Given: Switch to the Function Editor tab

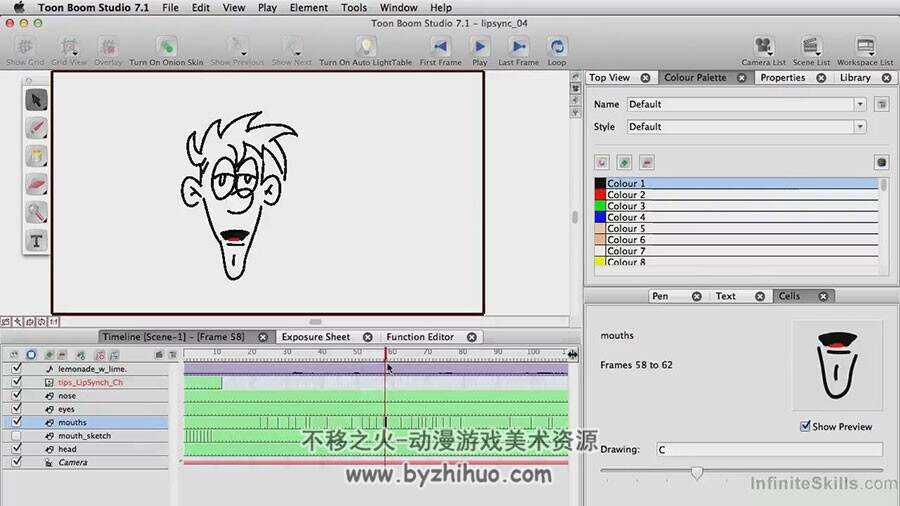Looking at the screenshot, I should click(x=420, y=337).
